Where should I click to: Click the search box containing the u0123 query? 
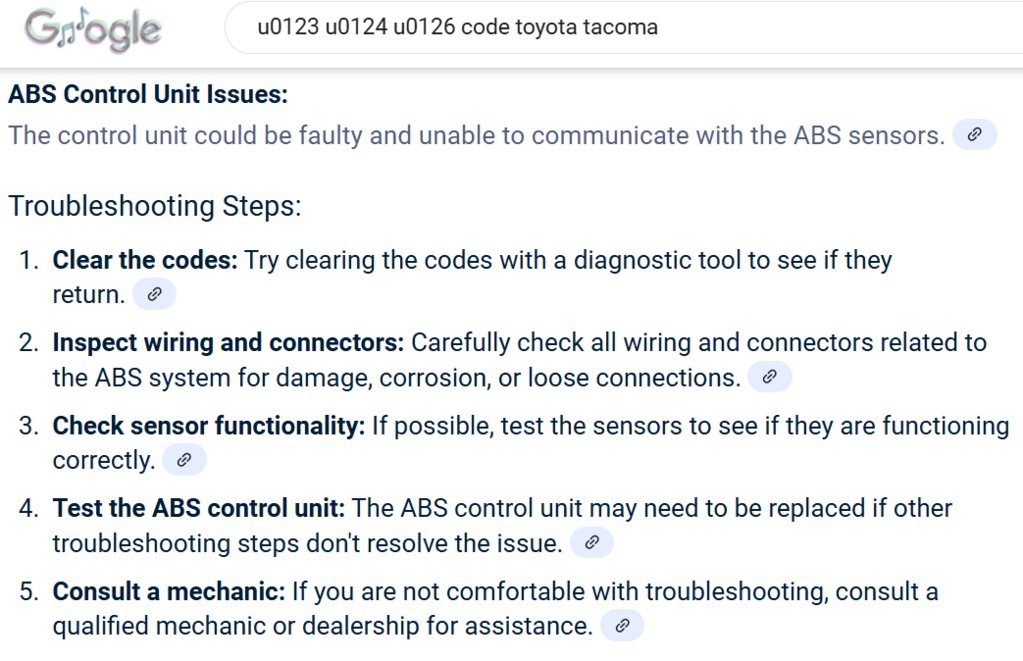coord(624,27)
